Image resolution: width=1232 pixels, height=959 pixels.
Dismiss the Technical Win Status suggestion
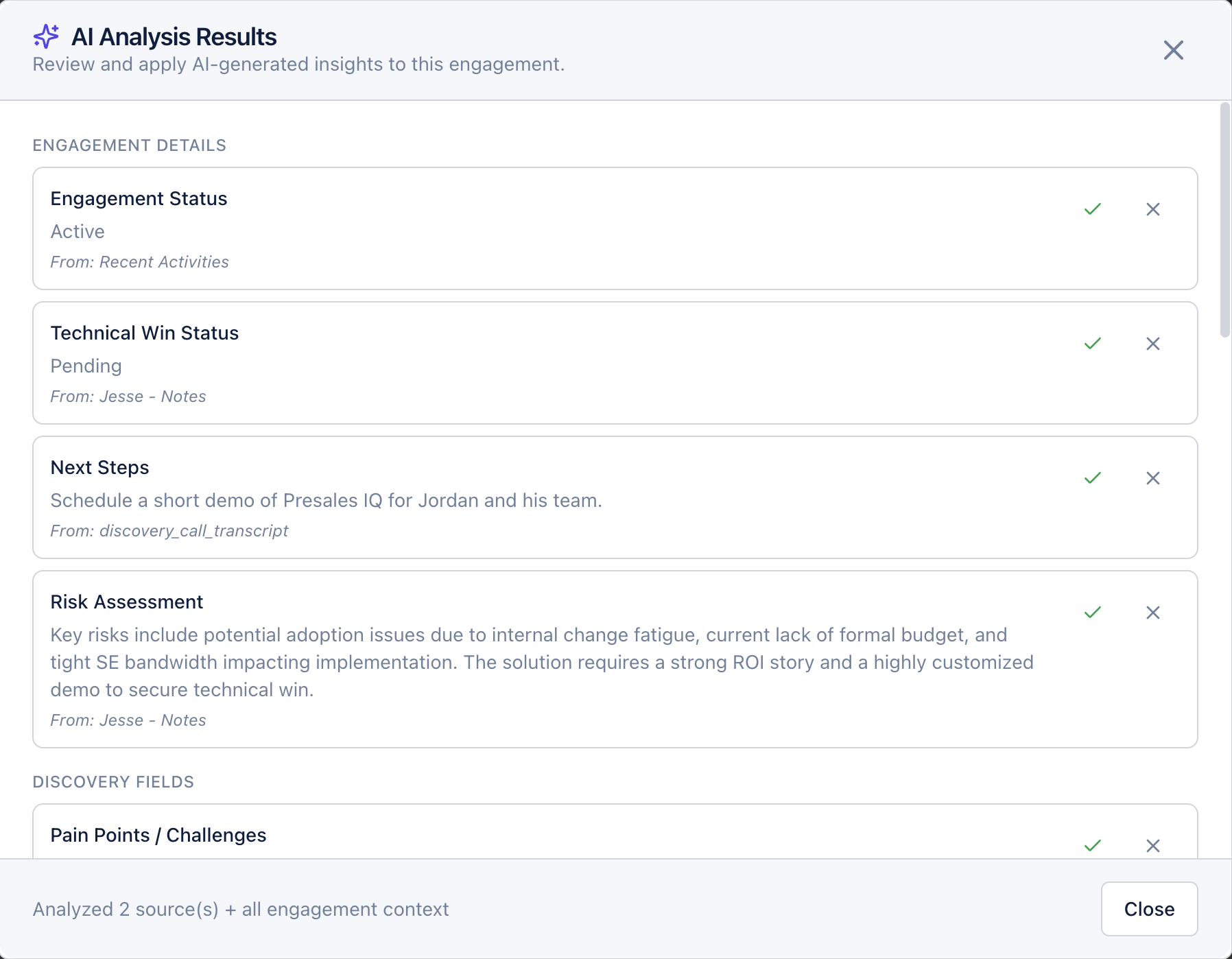[x=1153, y=344]
